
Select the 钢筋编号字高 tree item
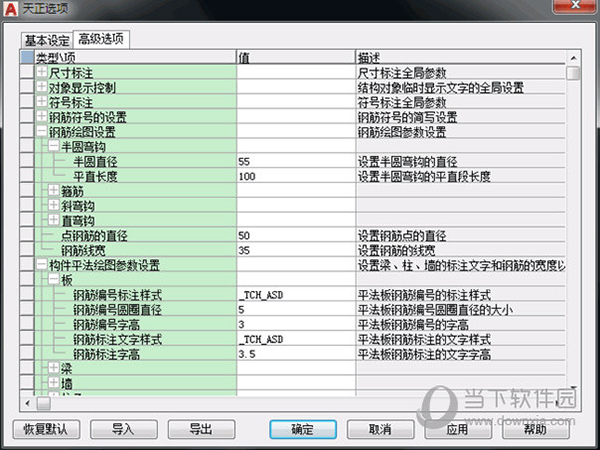[x=106, y=325]
